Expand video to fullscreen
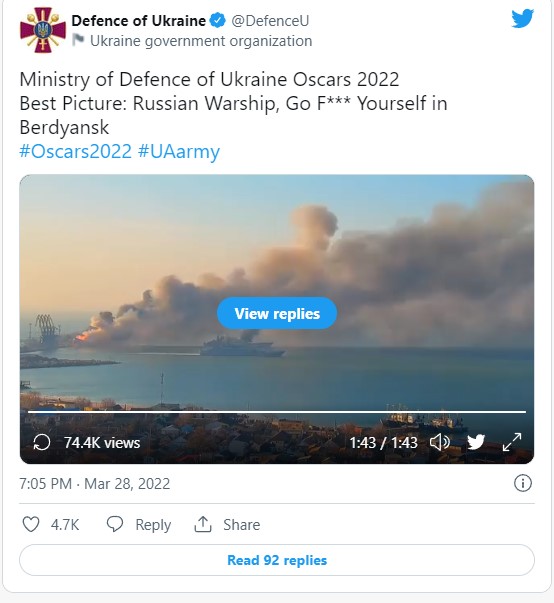This screenshot has height=603, width=554. (512, 442)
